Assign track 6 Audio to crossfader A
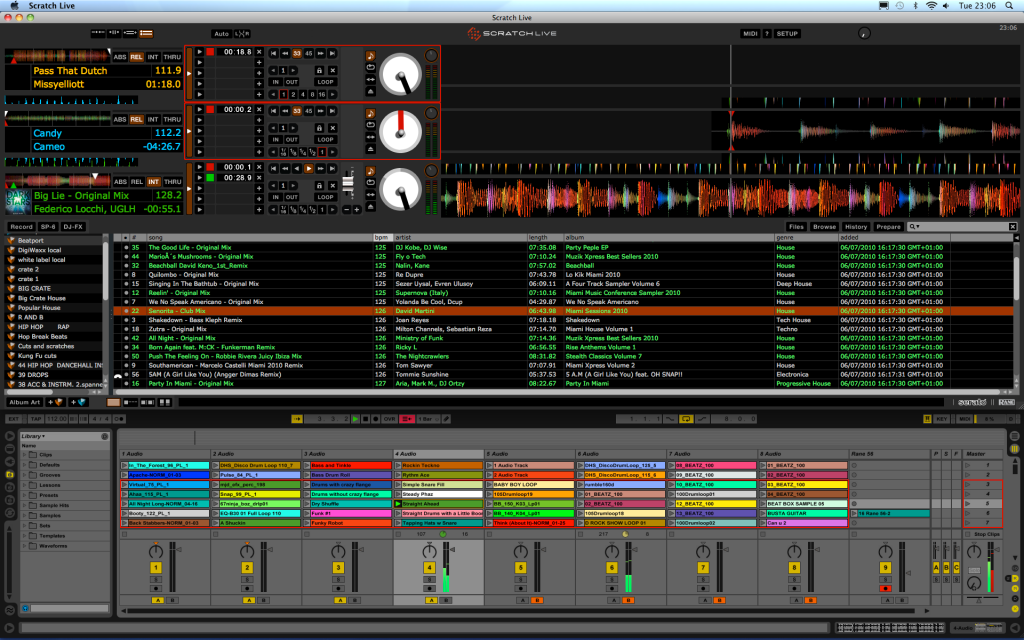The image size is (1024, 640). point(613,600)
